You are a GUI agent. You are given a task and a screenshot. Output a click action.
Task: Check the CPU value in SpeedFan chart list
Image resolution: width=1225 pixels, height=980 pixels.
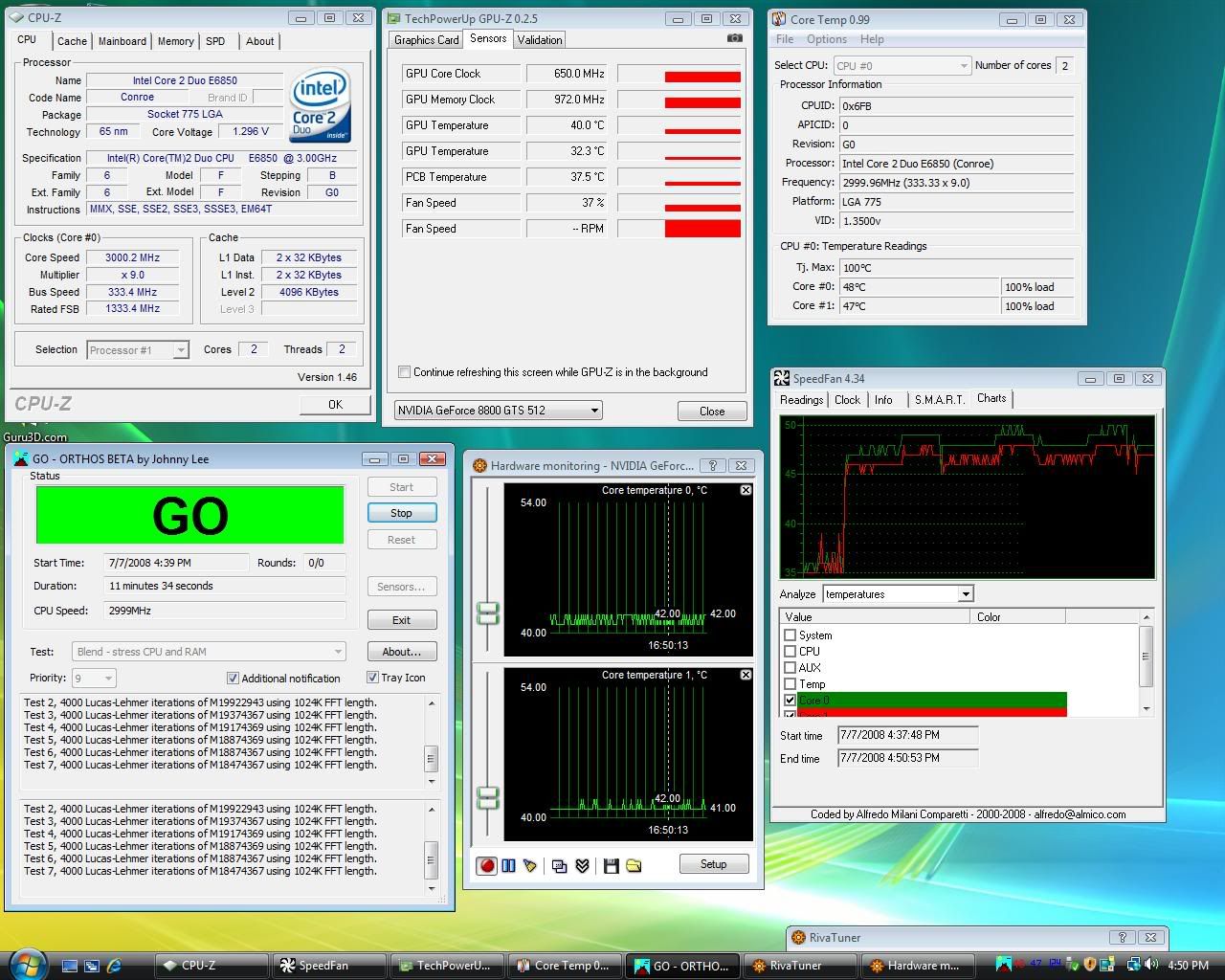(x=790, y=652)
